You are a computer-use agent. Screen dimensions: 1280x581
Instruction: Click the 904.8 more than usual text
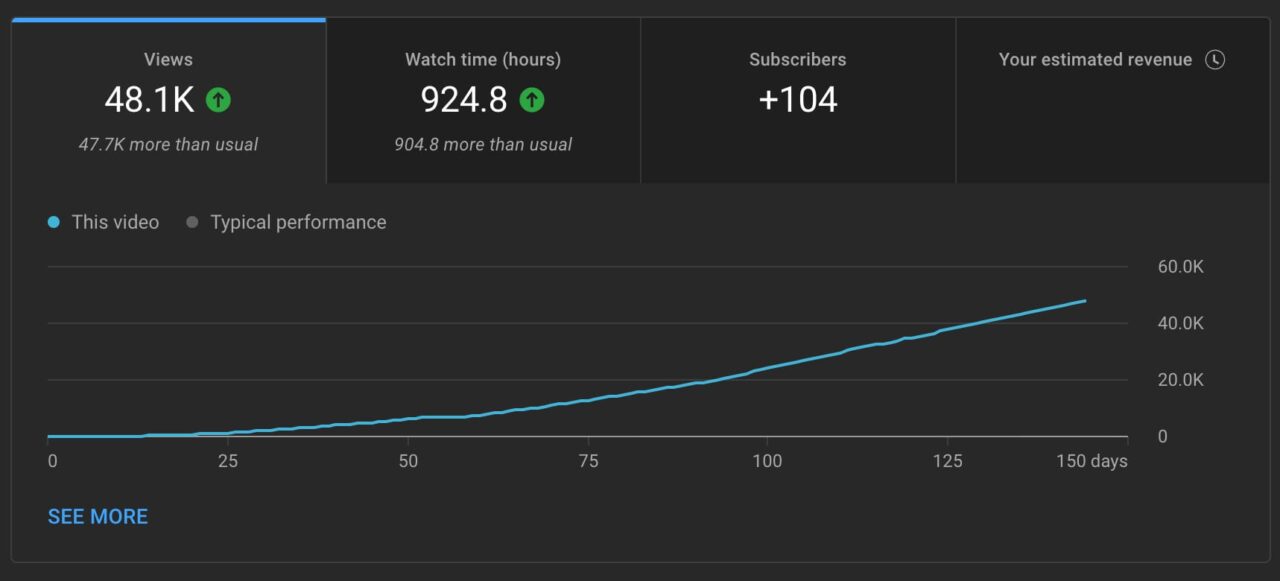(x=482, y=144)
